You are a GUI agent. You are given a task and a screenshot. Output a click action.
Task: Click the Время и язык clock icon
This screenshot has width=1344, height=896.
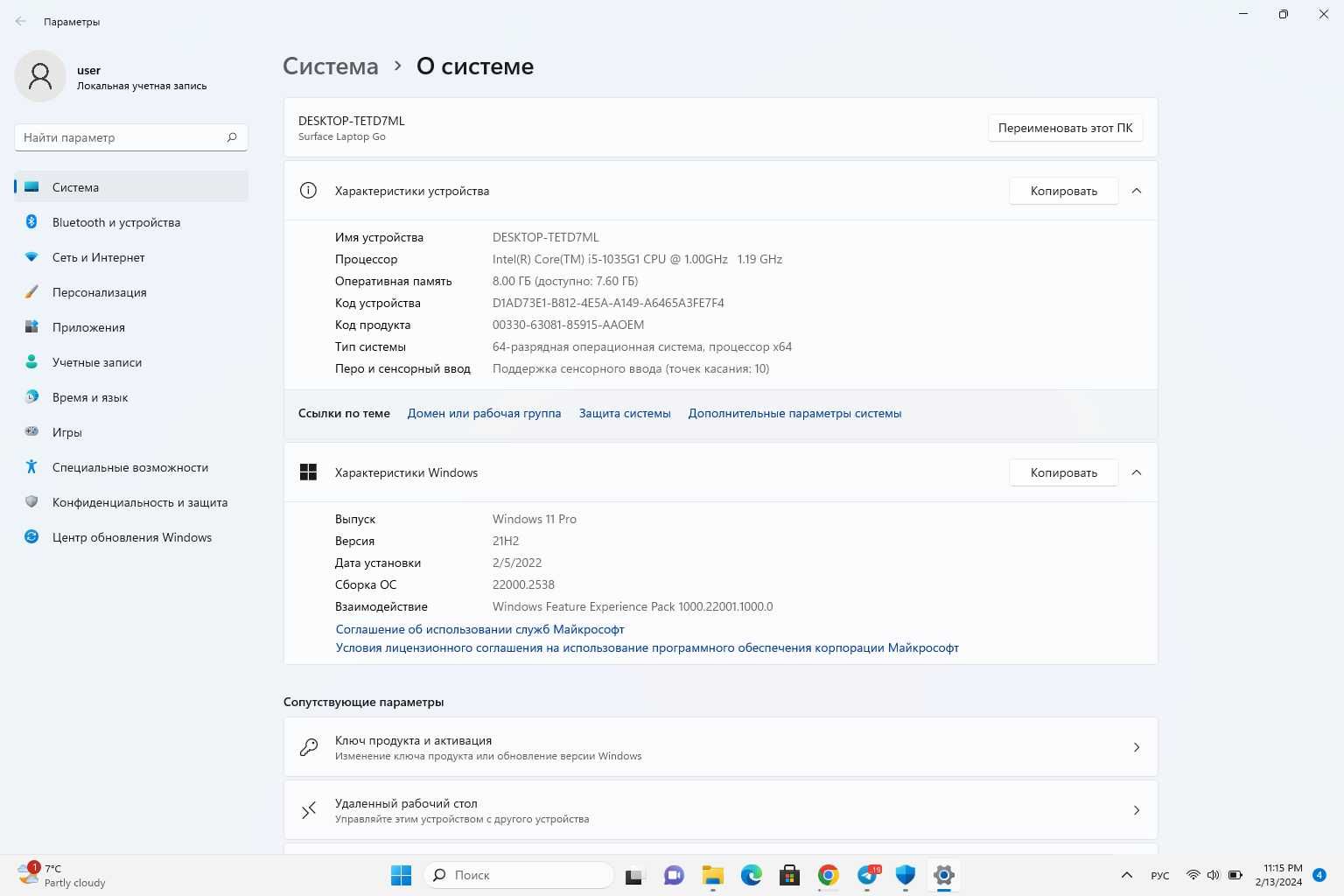[31, 397]
